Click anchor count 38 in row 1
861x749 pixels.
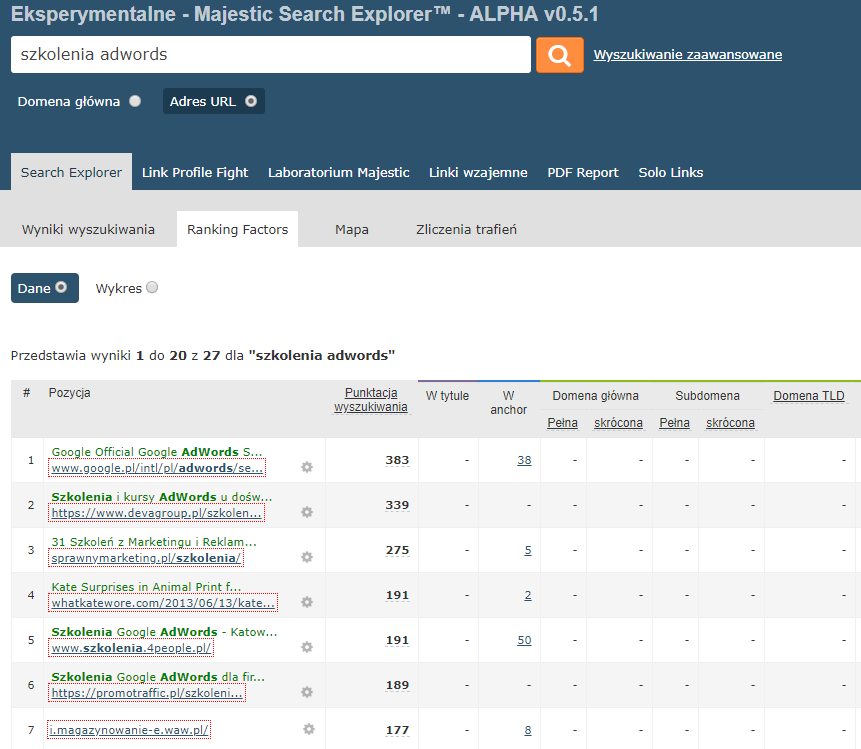click(524, 460)
